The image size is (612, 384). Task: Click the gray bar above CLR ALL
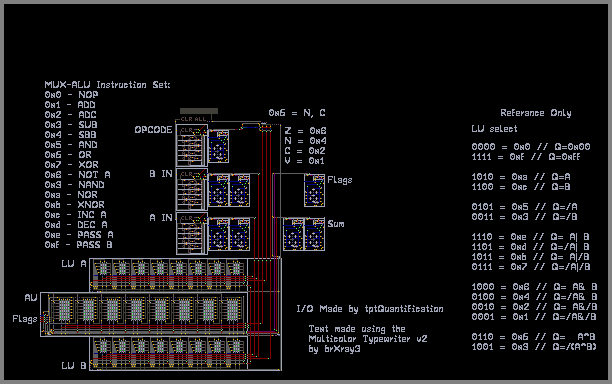199,111
